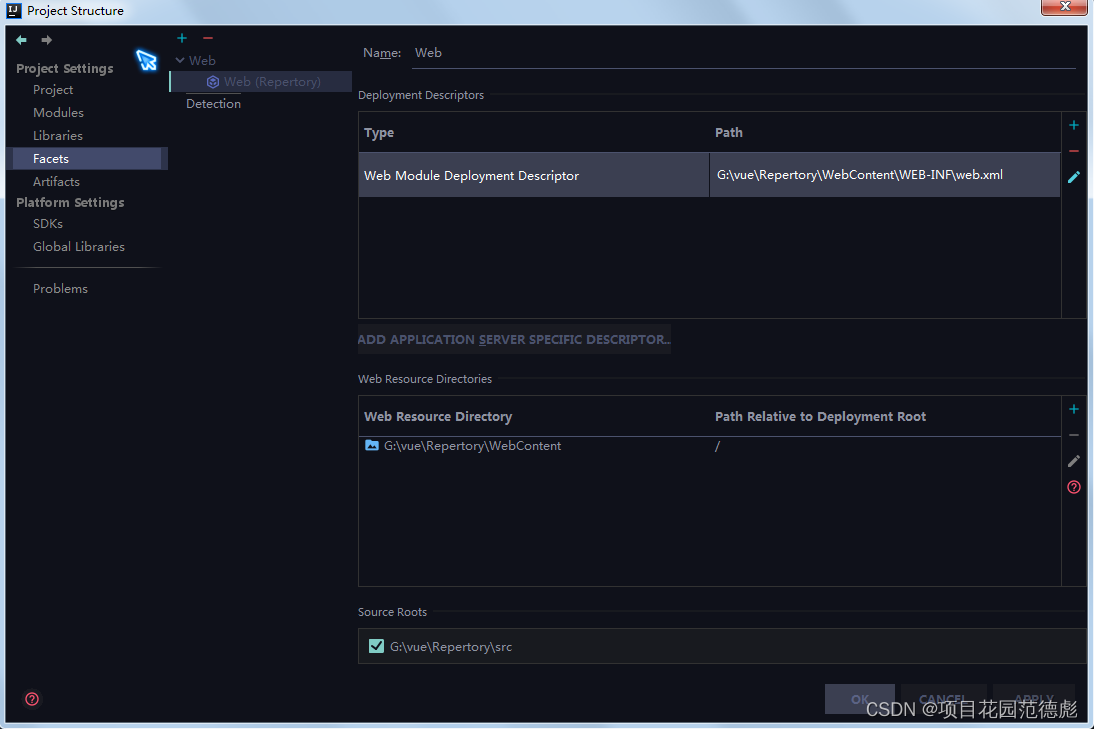Image resolution: width=1094 pixels, height=729 pixels.
Task: Click the Name field containing Web
Action: pyautogui.click(x=744, y=53)
